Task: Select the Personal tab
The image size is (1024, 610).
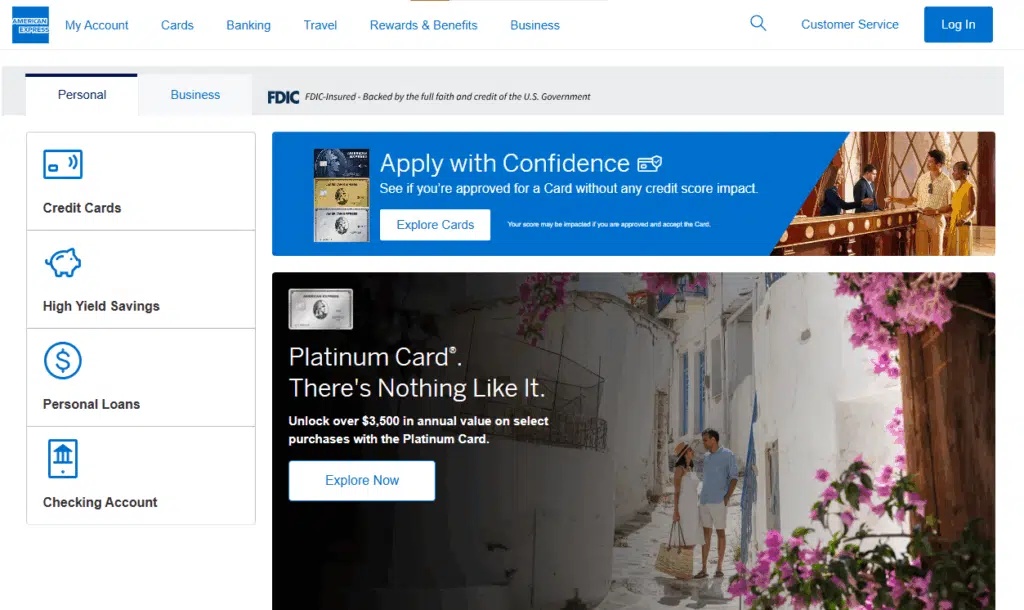Action: 82,95
